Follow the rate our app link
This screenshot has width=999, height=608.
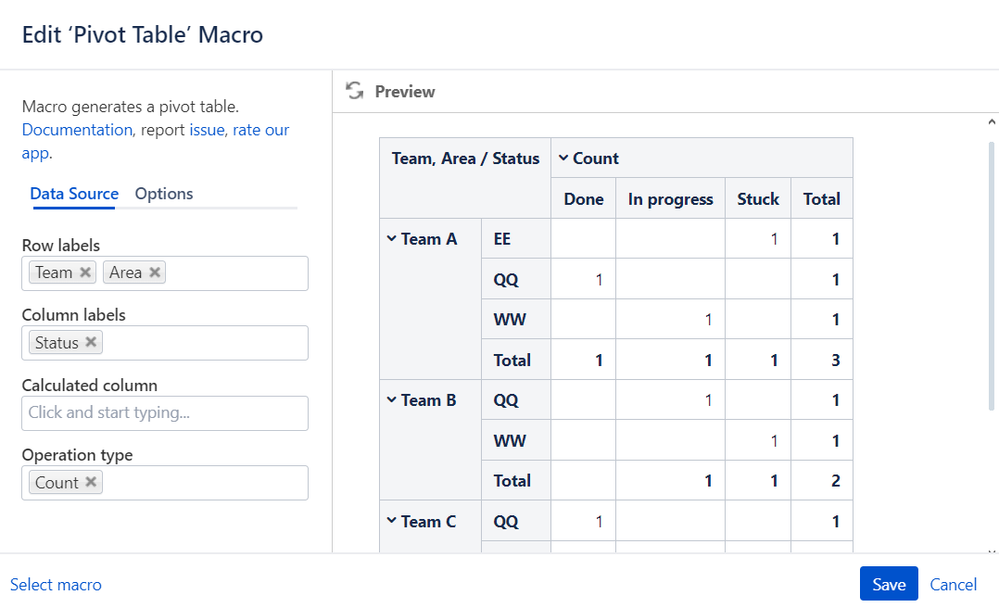(x=261, y=130)
